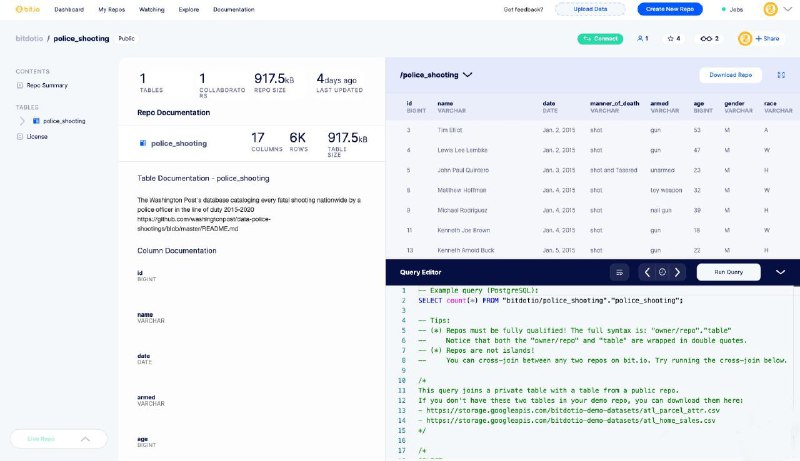Click the Repo Summary document icon
800x461 pixels.
pyautogui.click(x=20, y=85)
